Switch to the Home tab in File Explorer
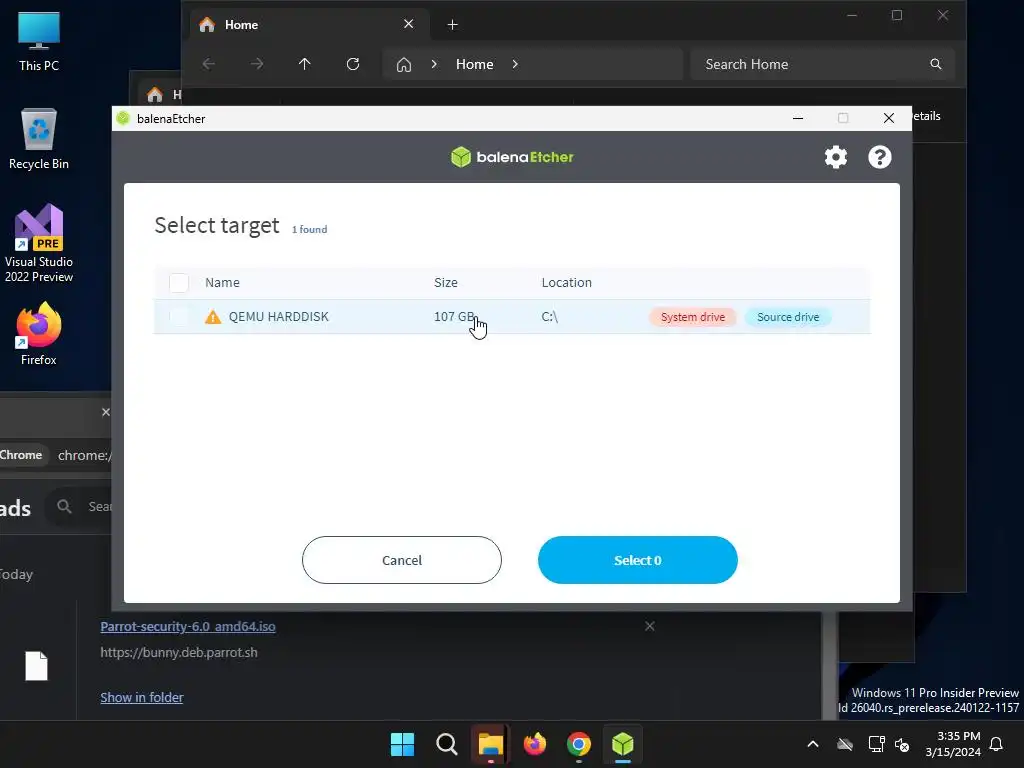 pyautogui.click(x=310, y=25)
